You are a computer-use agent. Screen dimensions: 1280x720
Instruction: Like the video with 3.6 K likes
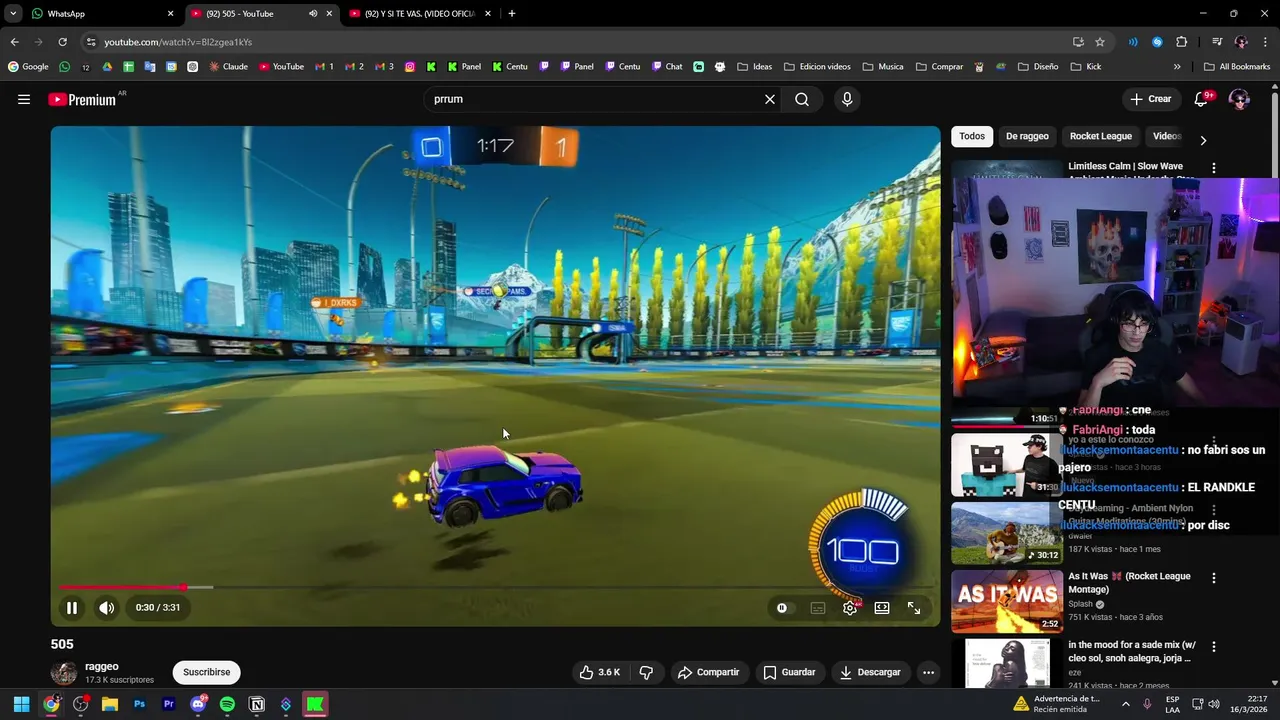coord(599,672)
